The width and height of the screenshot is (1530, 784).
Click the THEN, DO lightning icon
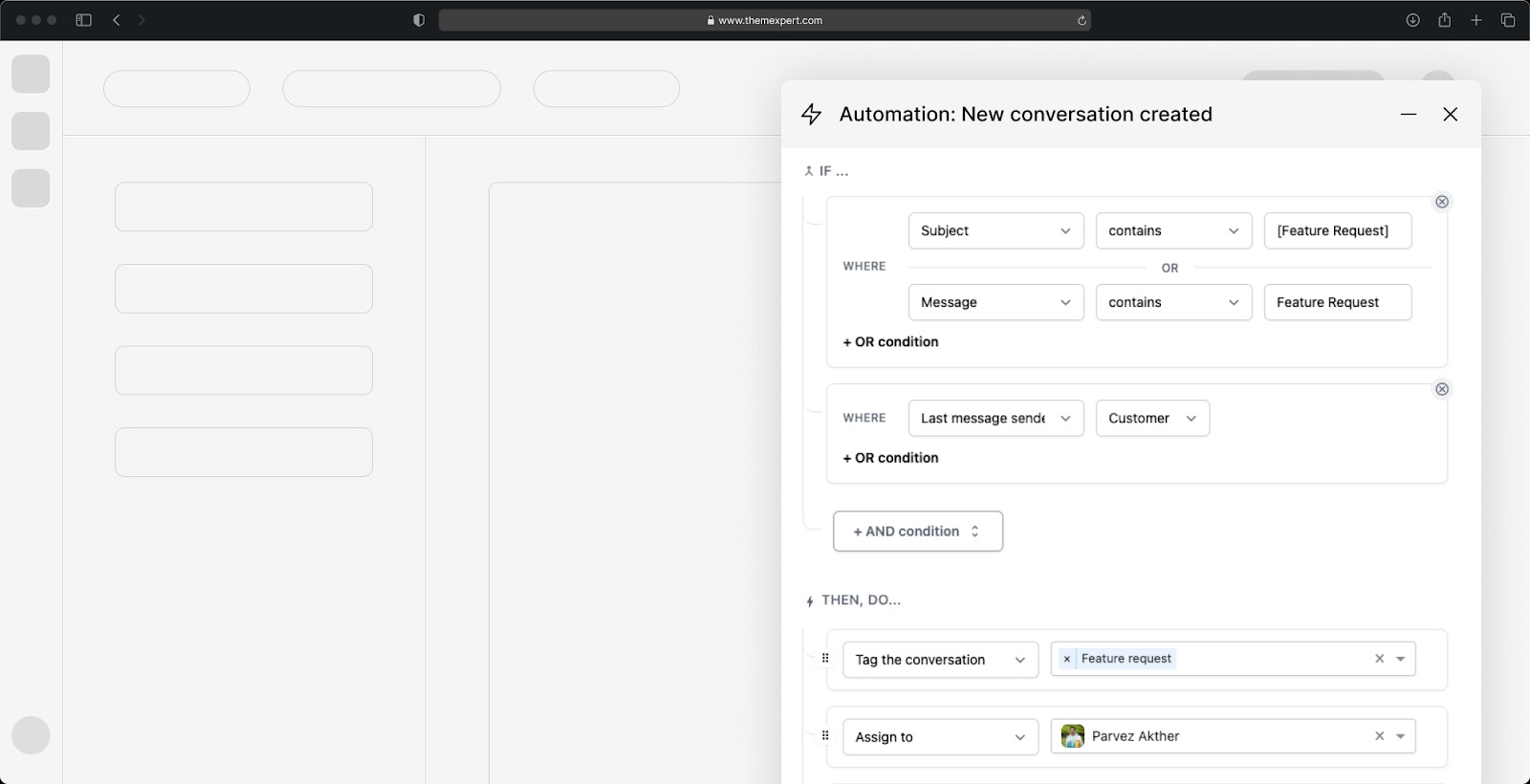coord(810,601)
